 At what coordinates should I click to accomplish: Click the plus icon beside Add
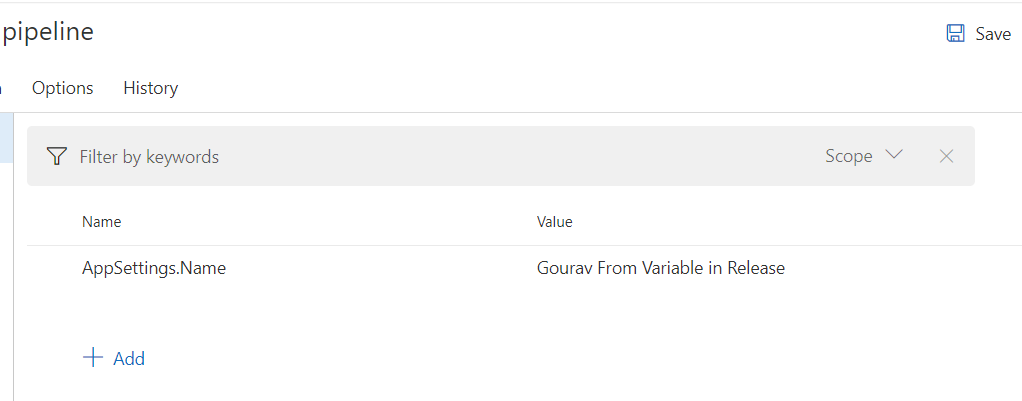tap(93, 358)
